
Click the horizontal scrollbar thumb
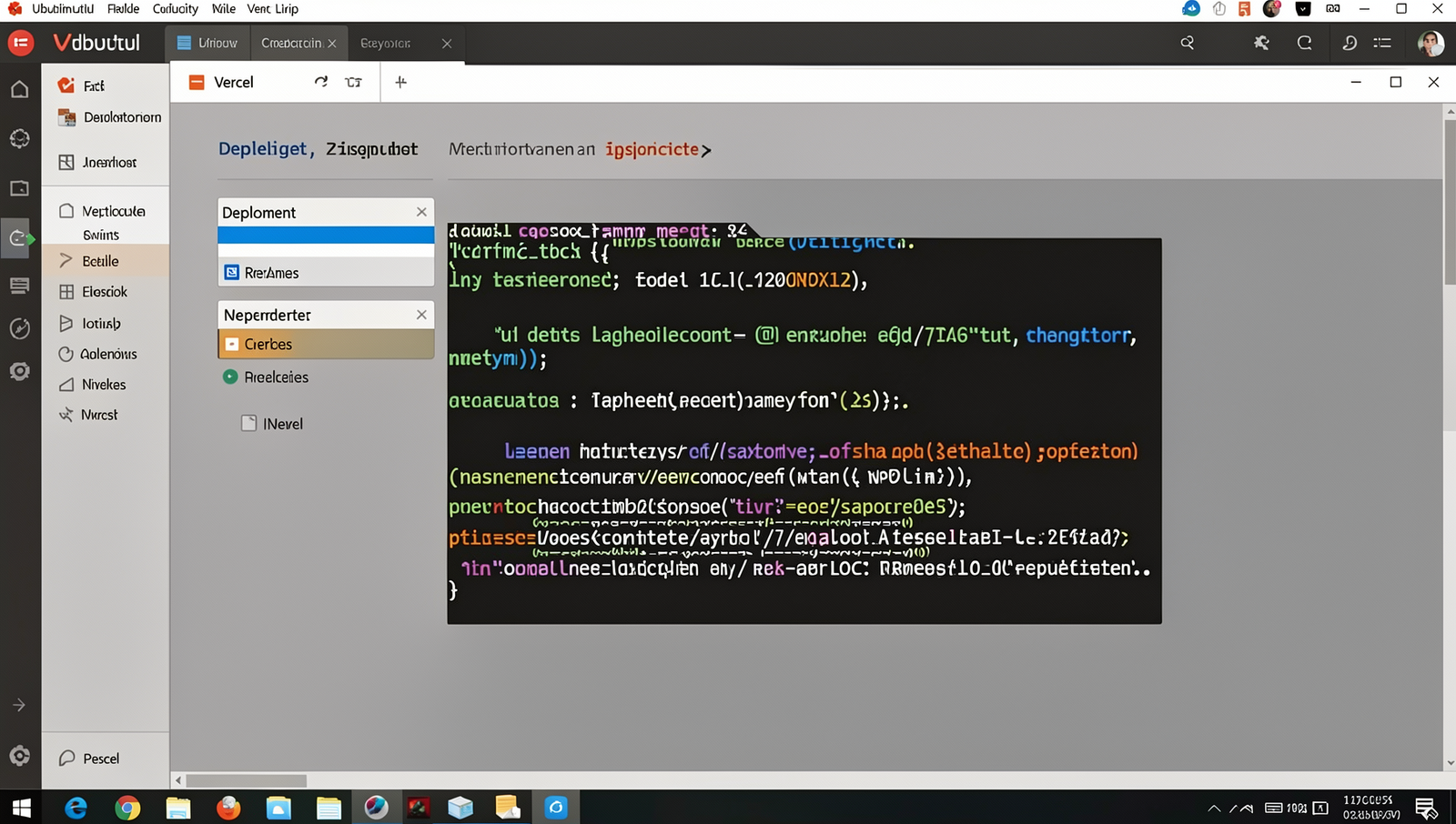click(x=246, y=780)
